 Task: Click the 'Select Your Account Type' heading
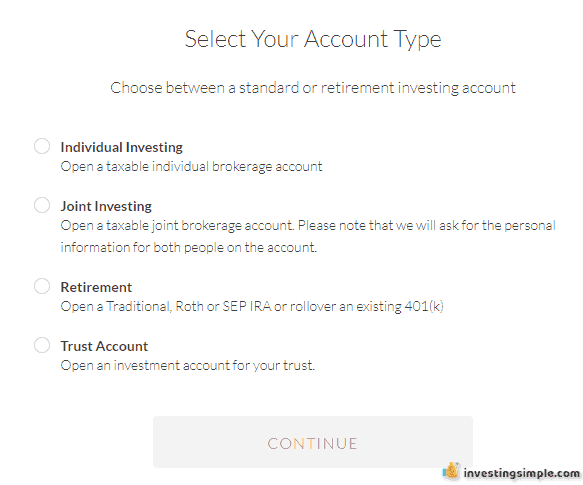click(x=313, y=39)
